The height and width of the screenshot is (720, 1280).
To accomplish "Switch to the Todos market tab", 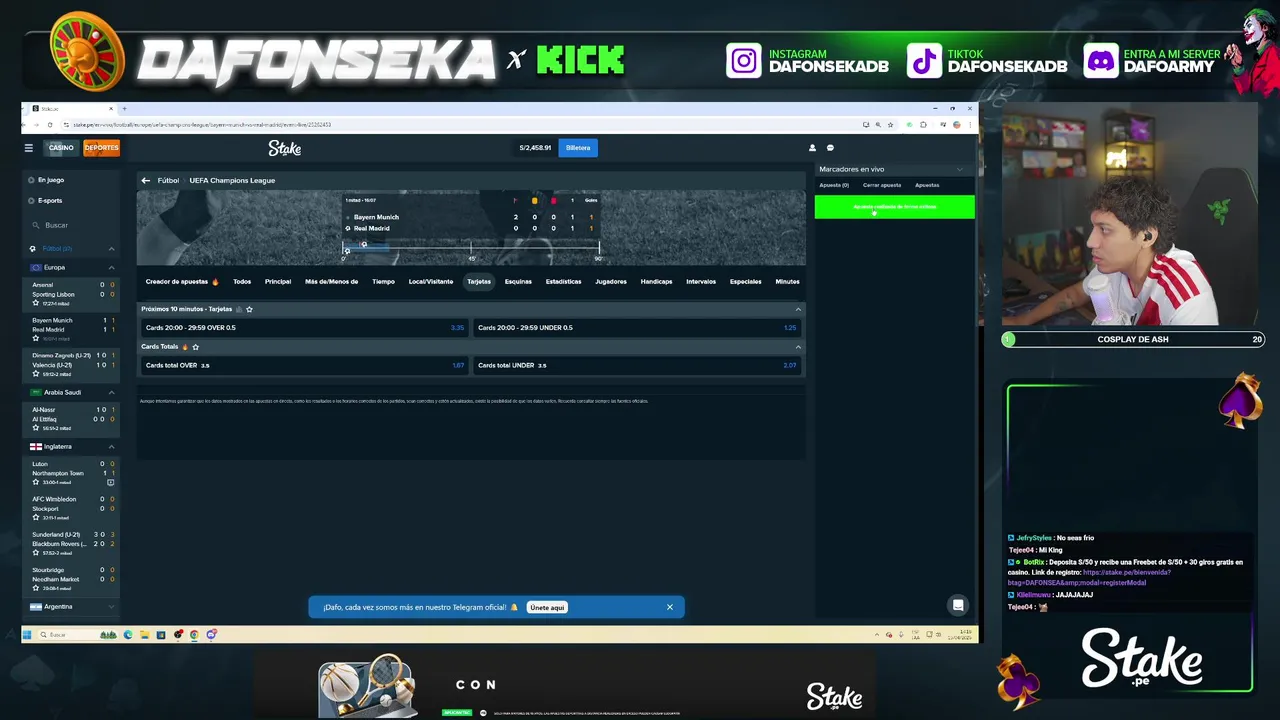I will 242,282.
